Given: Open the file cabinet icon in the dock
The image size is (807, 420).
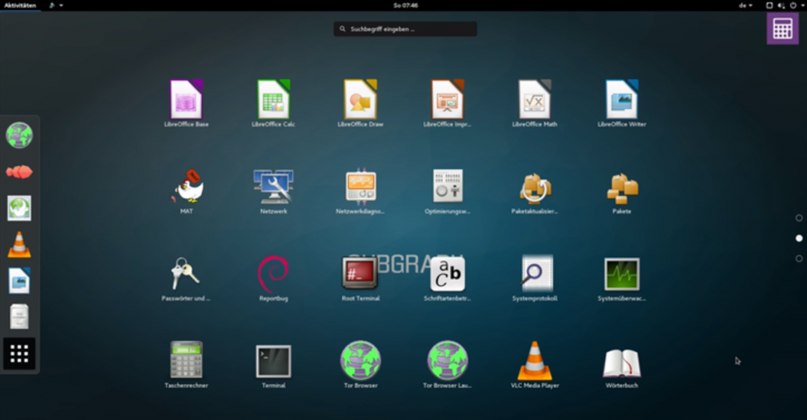Looking at the screenshot, I should point(19,317).
